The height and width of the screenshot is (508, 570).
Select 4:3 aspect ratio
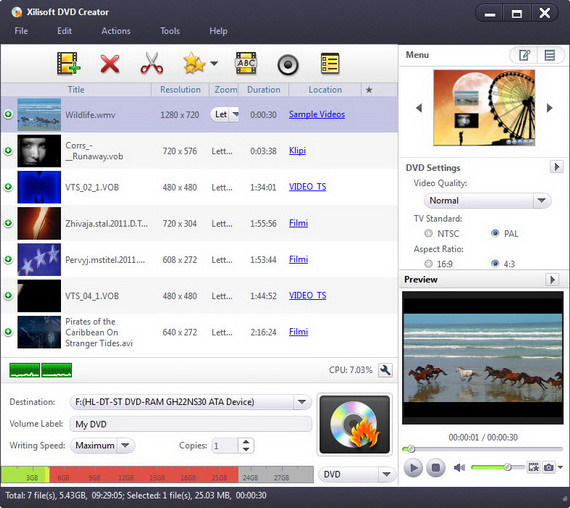pyautogui.click(x=495, y=263)
